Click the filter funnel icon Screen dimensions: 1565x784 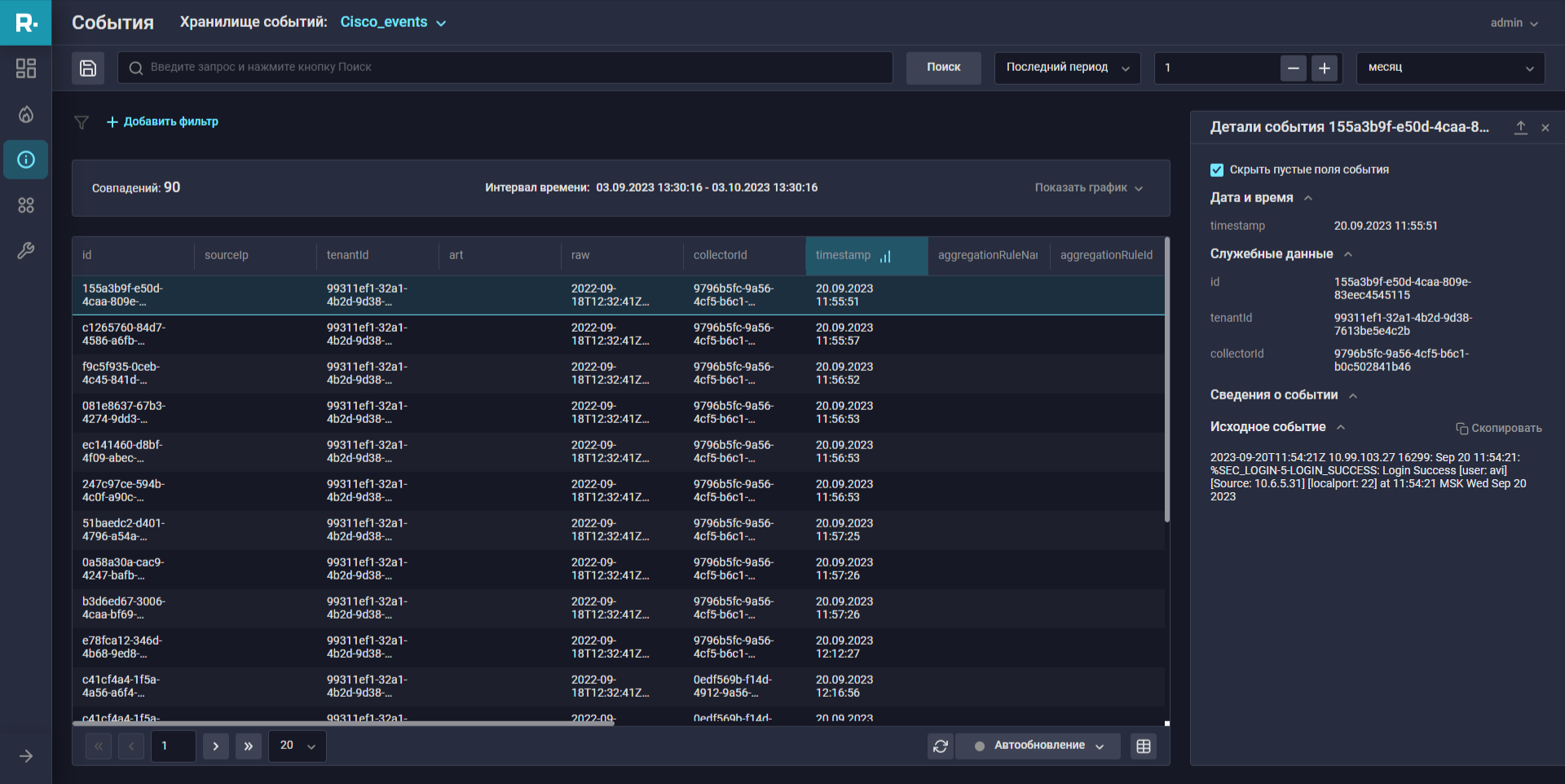82,122
